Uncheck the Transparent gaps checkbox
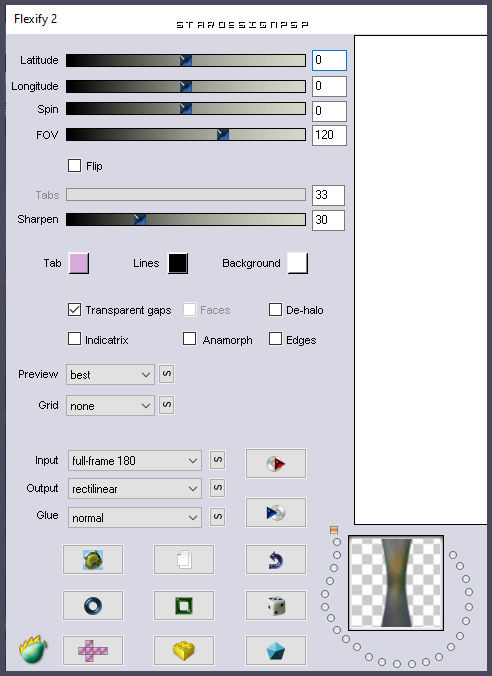The image size is (492, 676). tap(75, 310)
